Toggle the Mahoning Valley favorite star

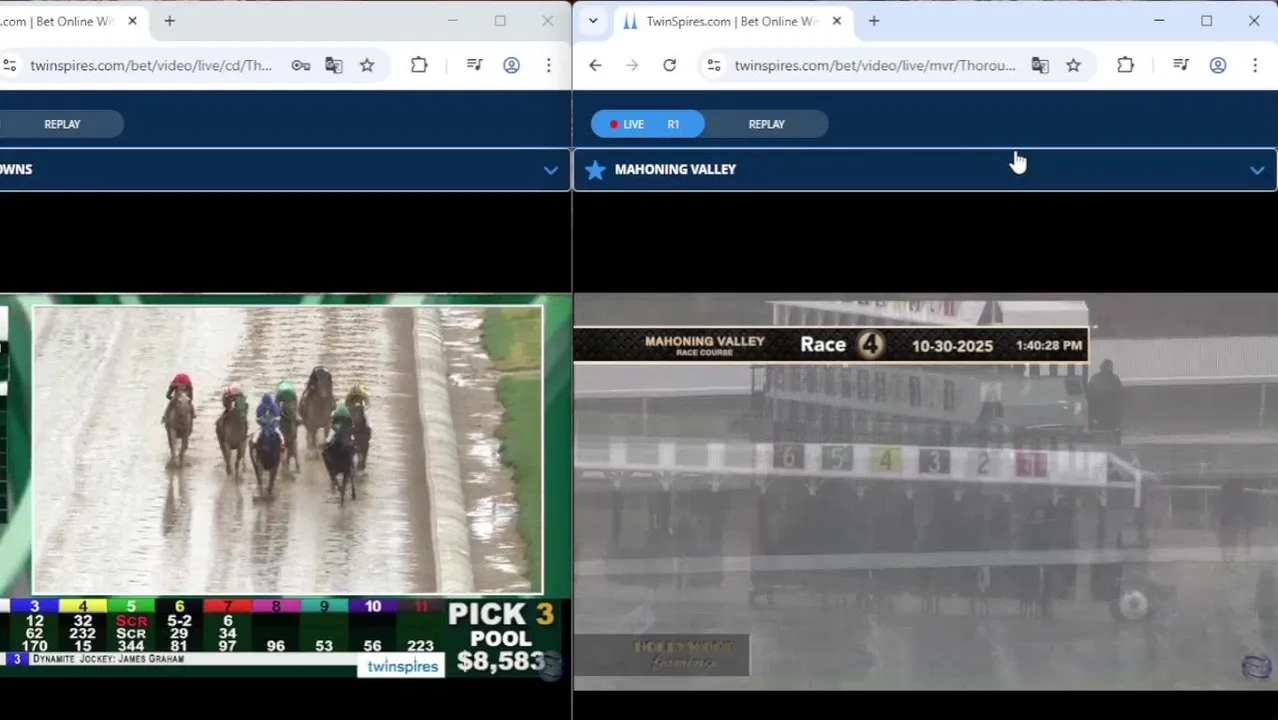click(x=595, y=170)
